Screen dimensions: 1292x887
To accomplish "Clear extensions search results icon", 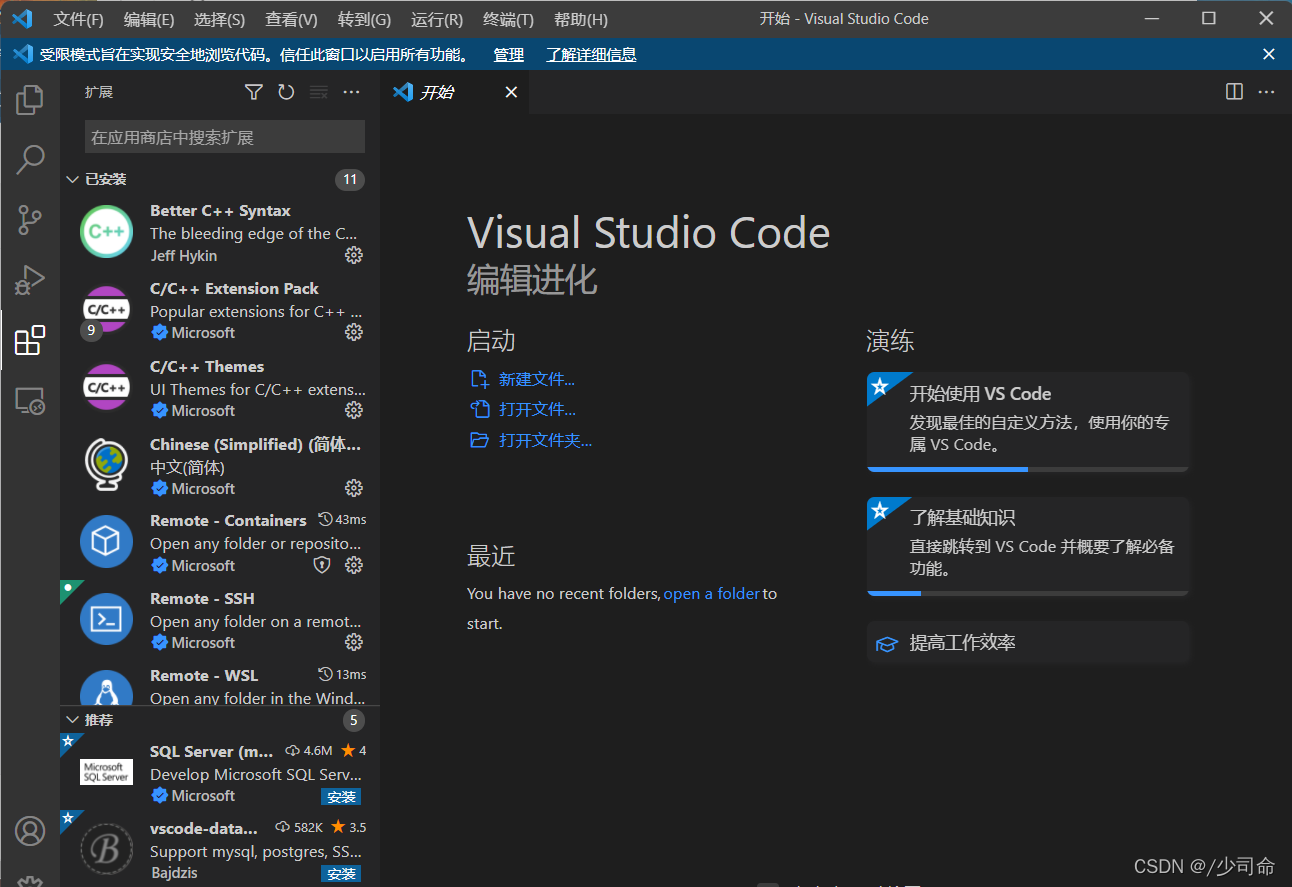I will [x=319, y=92].
